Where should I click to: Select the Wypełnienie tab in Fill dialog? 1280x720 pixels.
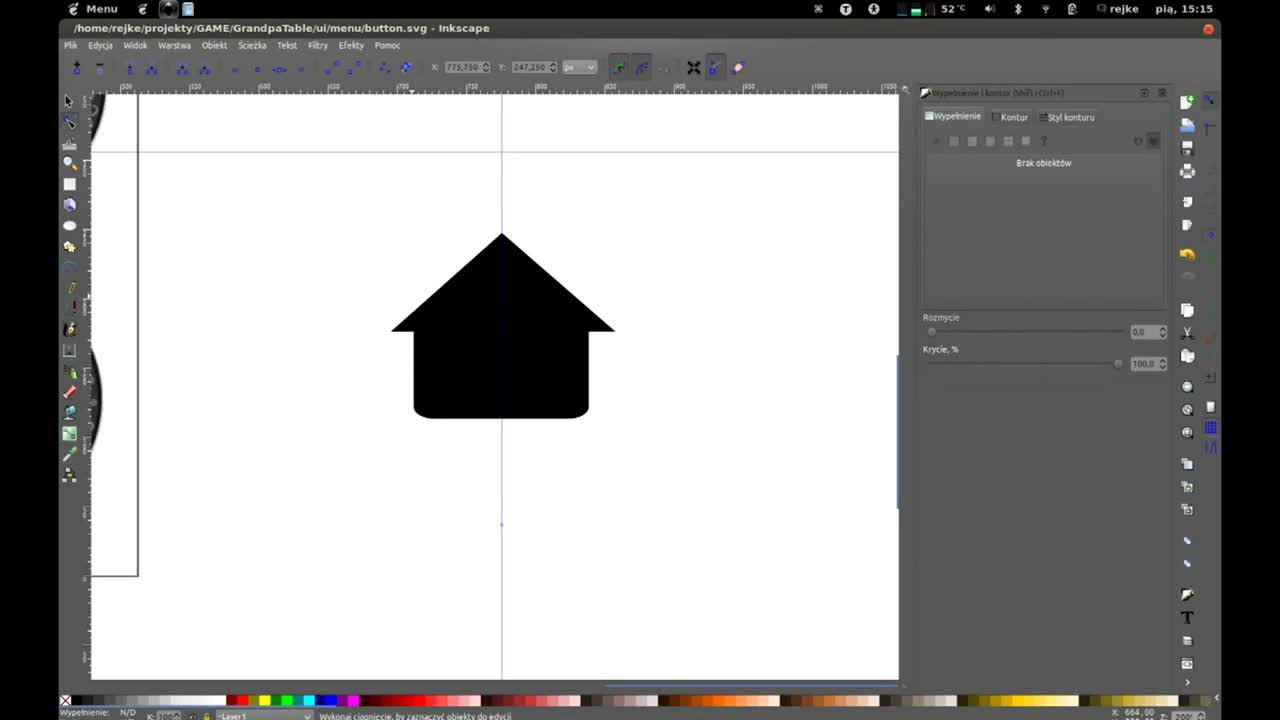(x=952, y=115)
